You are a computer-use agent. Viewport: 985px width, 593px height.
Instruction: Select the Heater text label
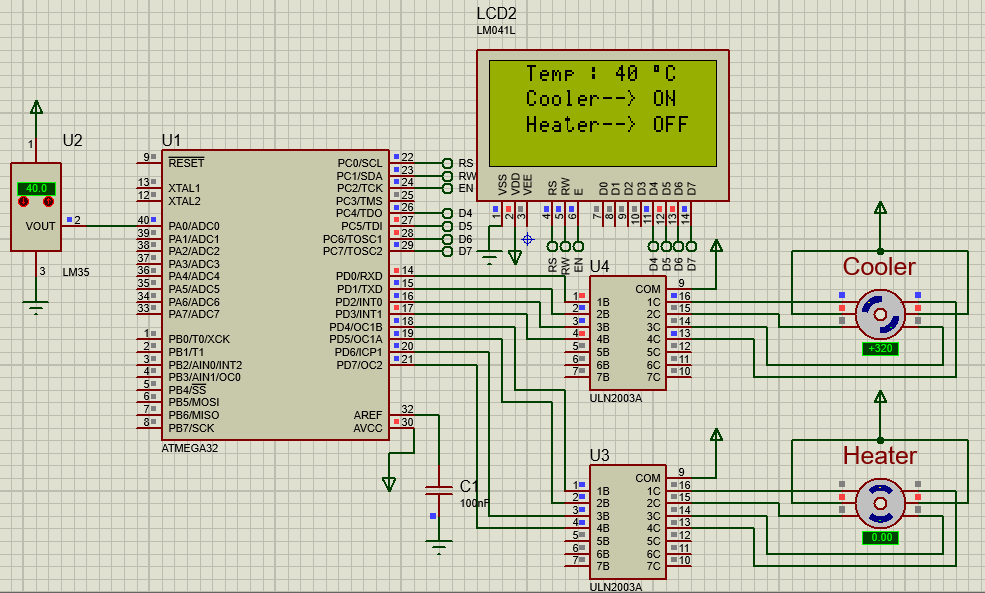[x=880, y=455]
